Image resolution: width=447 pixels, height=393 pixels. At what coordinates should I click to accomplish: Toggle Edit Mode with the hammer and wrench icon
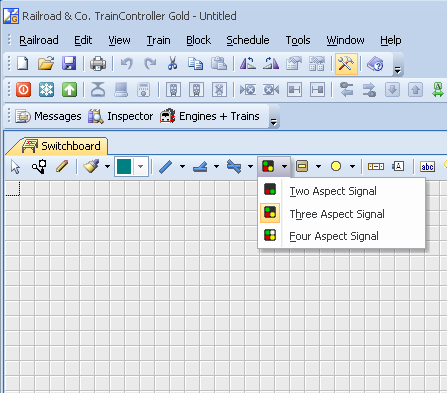[346, 63]
